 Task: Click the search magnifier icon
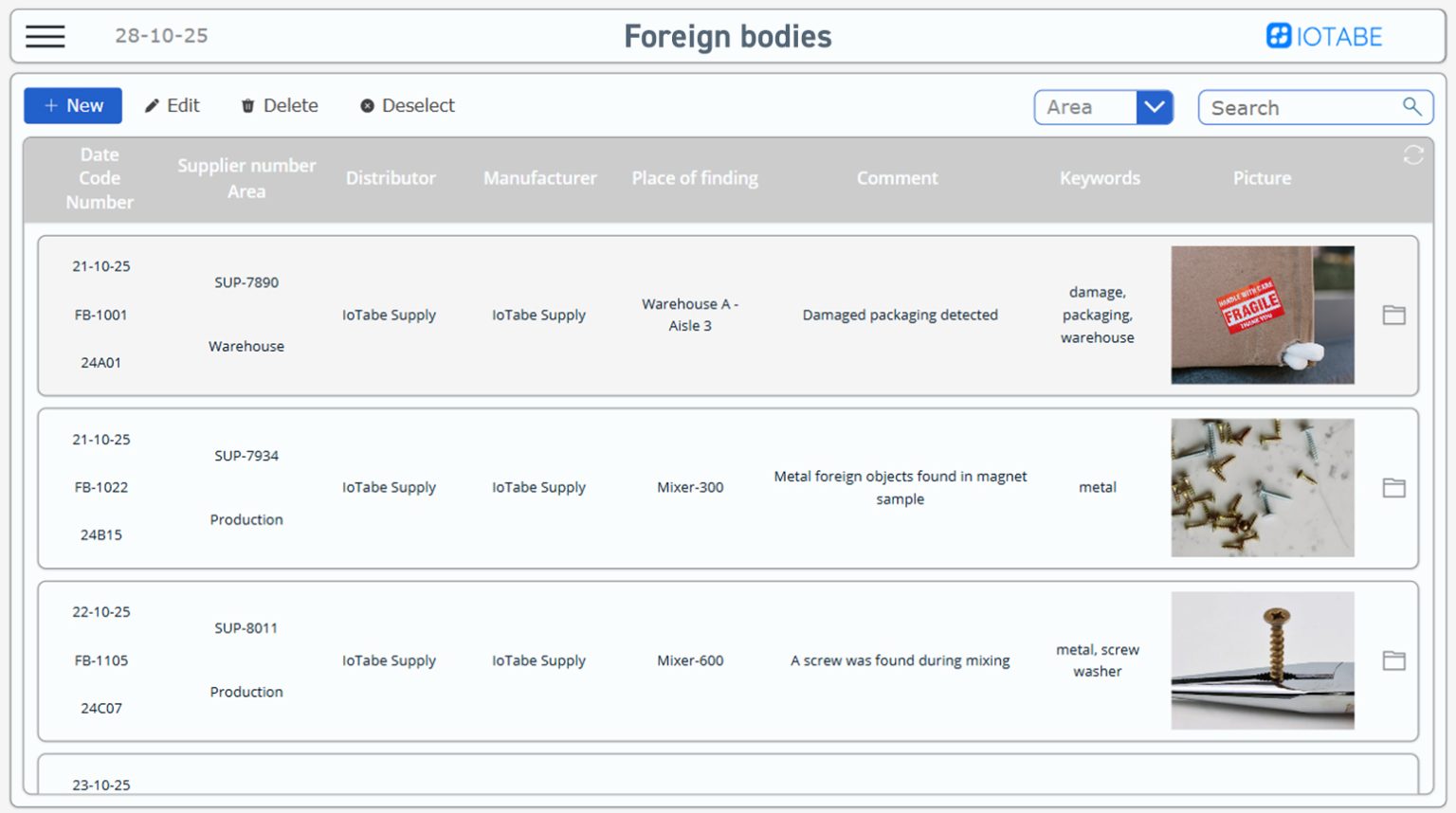click(1413, 107)
